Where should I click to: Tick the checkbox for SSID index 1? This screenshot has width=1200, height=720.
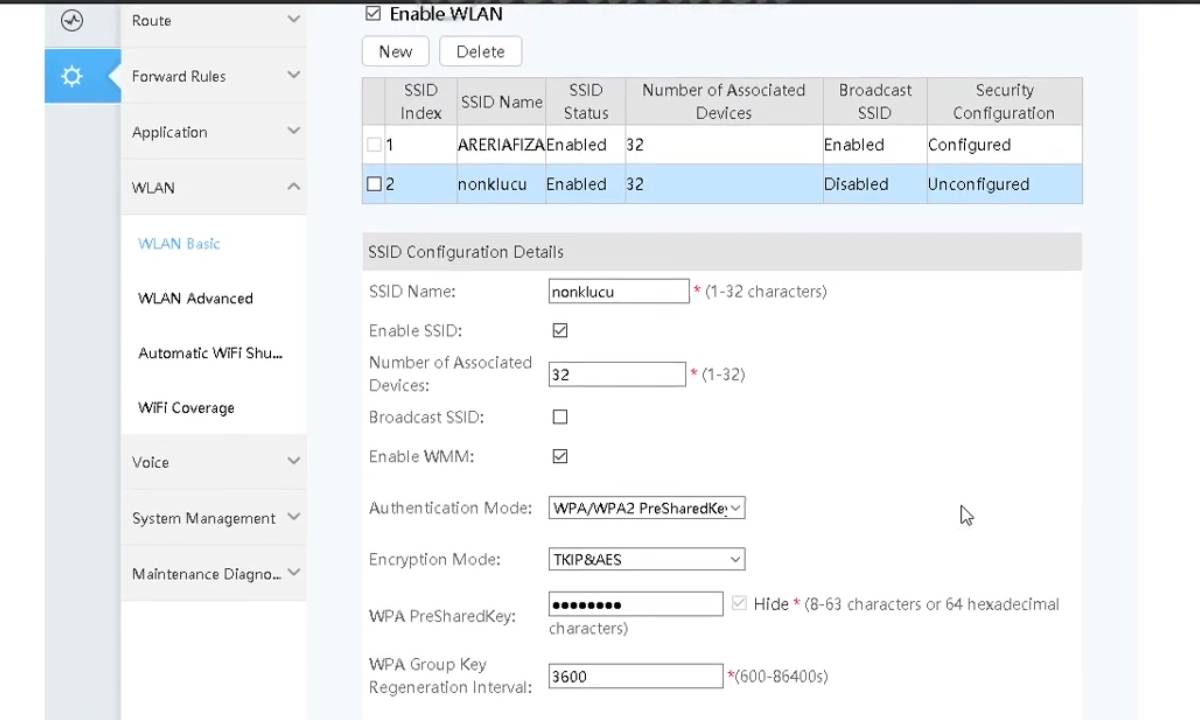[x=374, y=145]
